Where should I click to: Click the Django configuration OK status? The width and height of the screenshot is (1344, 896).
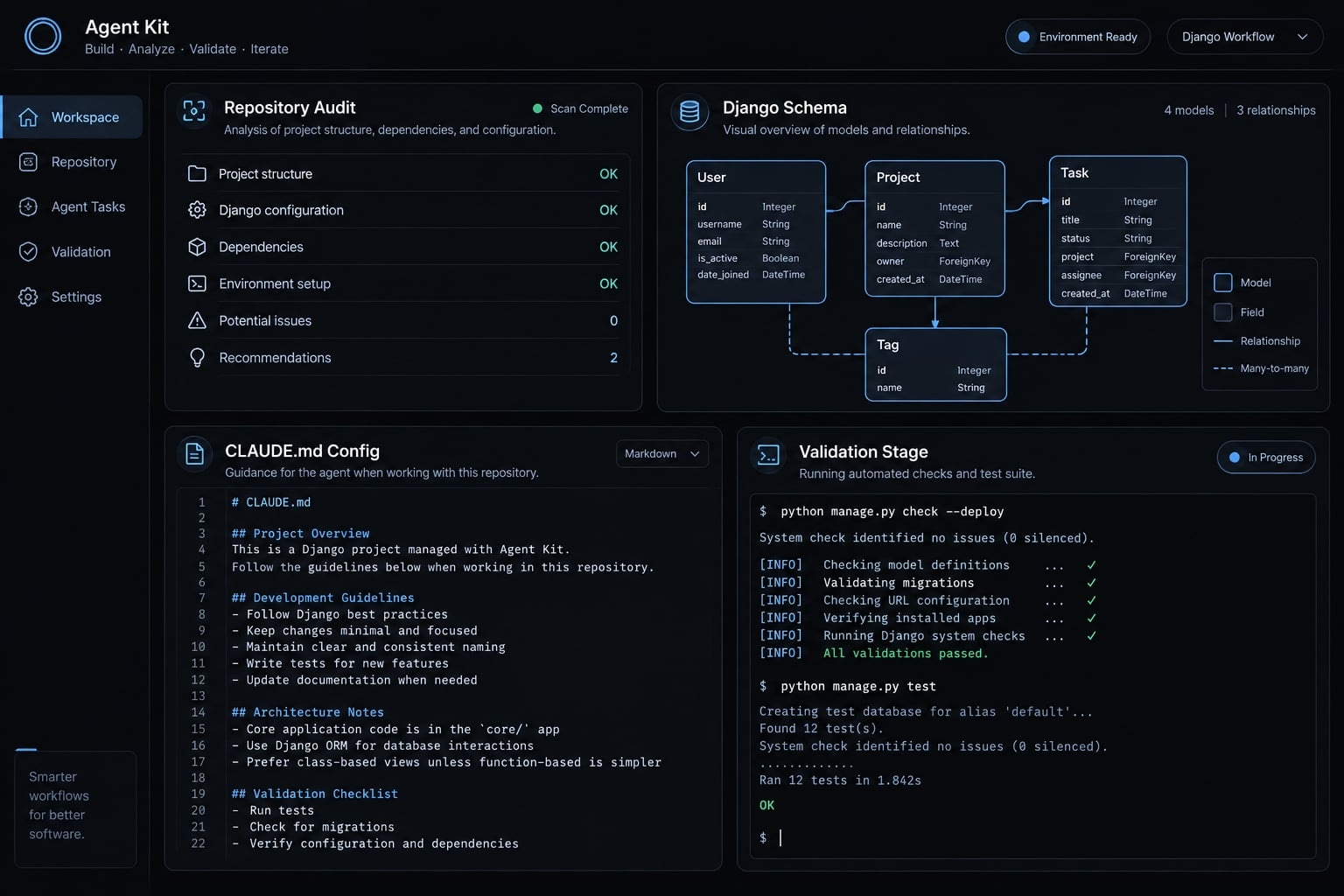(x=608, y=210)
